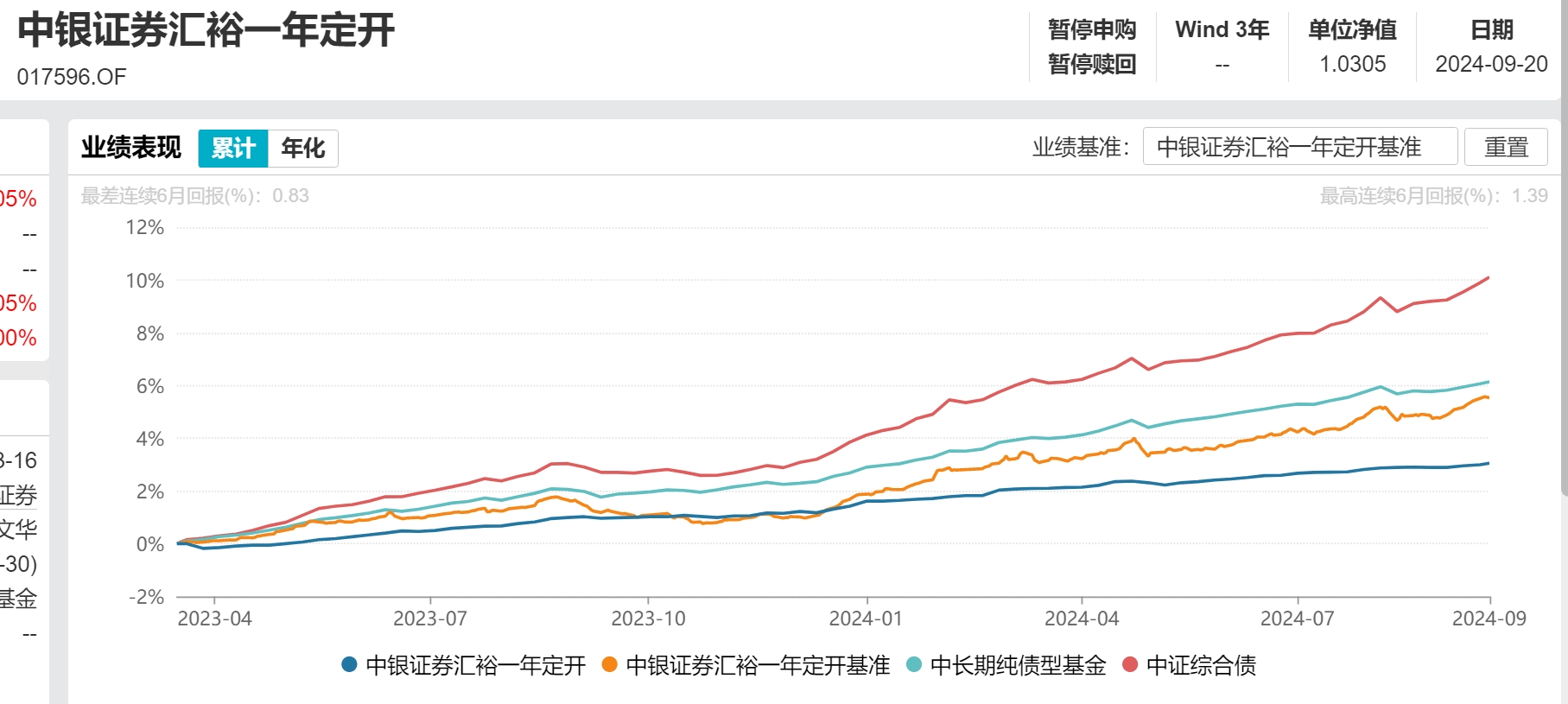Hide the 中长期纯债型基金 series

click(x=1019, y=666)
